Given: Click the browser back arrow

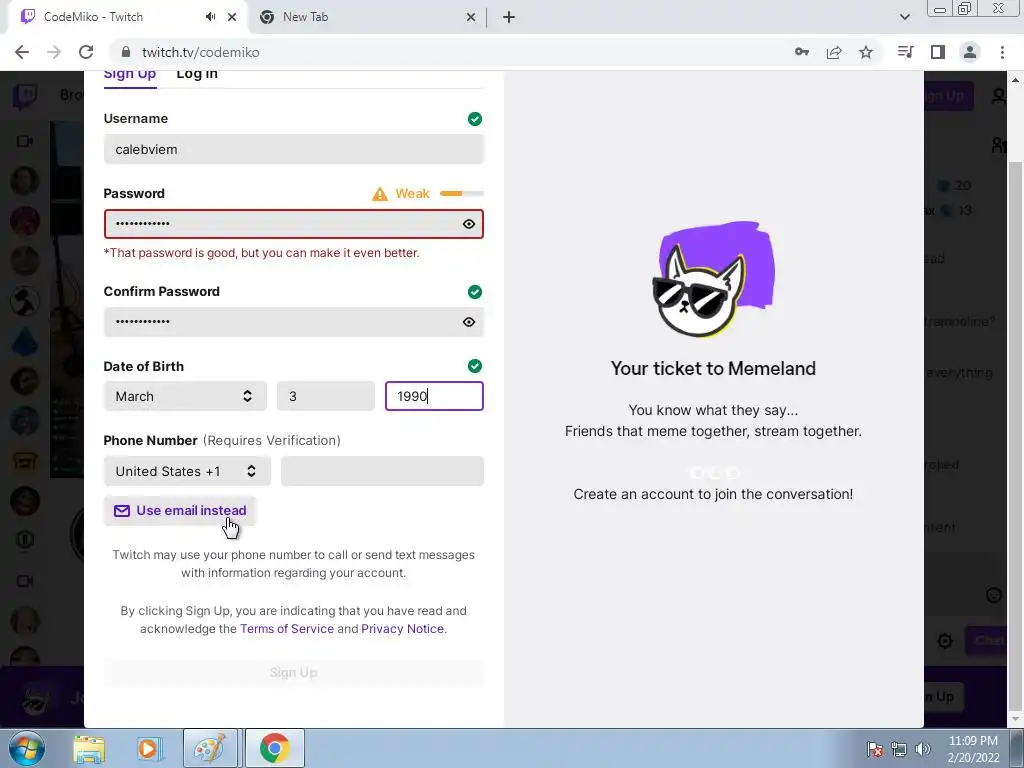Looking at the screenshot, I should pos(22,52).
